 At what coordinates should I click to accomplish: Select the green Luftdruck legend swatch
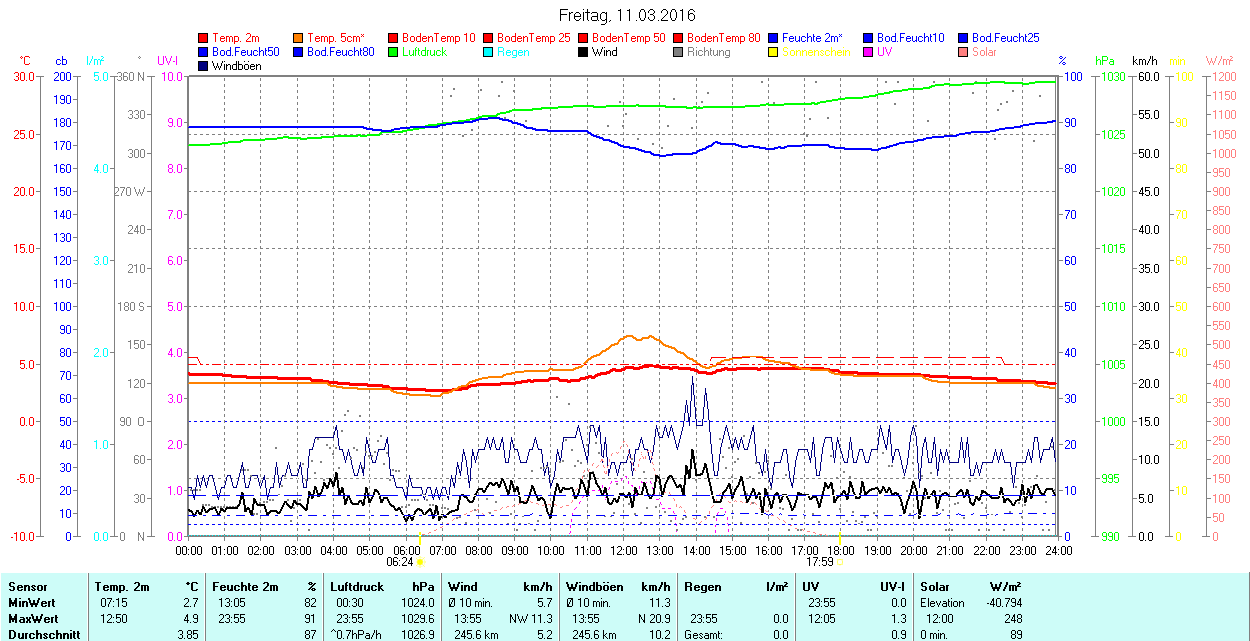pos(393,52)
